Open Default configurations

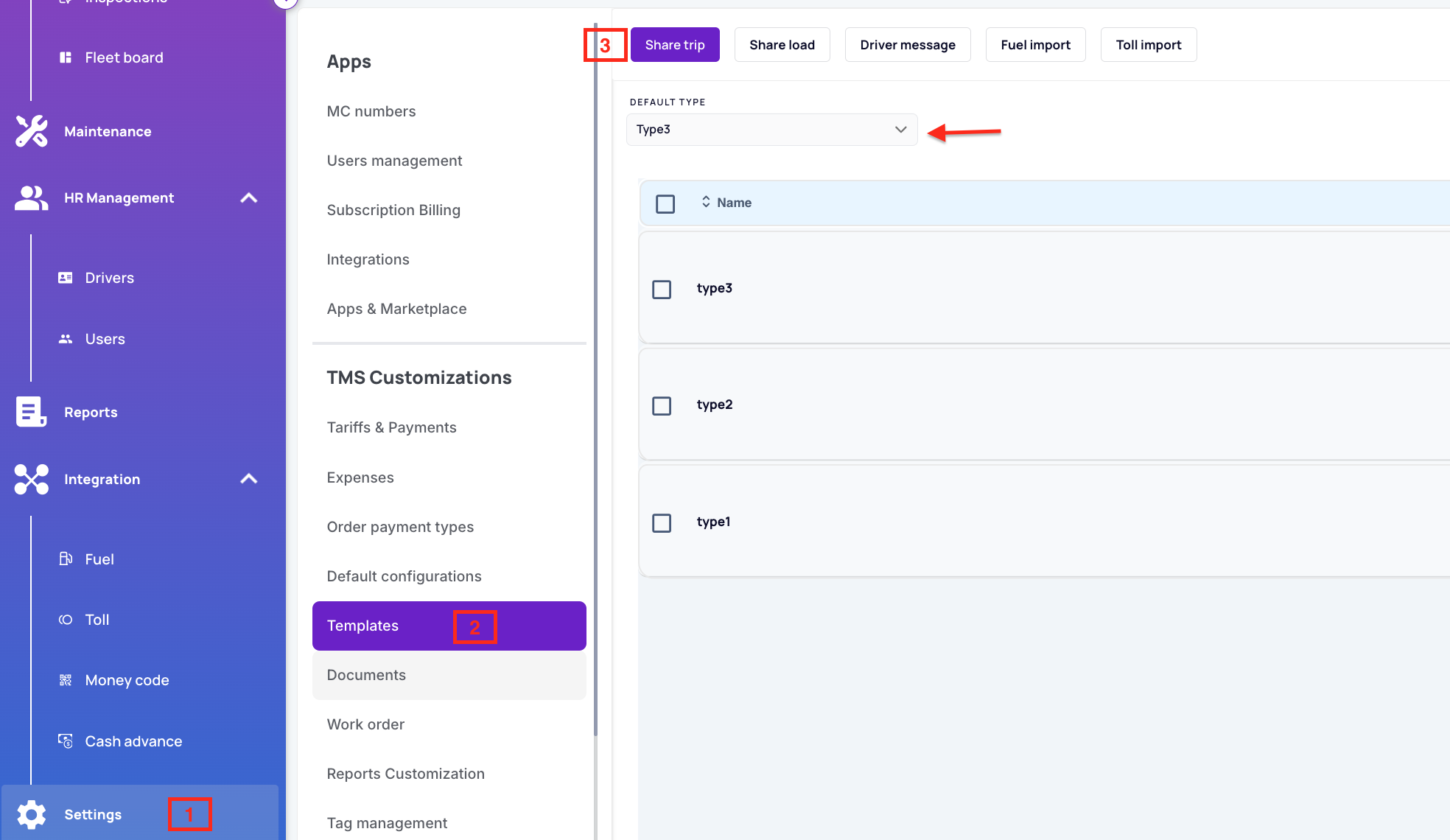404,576
